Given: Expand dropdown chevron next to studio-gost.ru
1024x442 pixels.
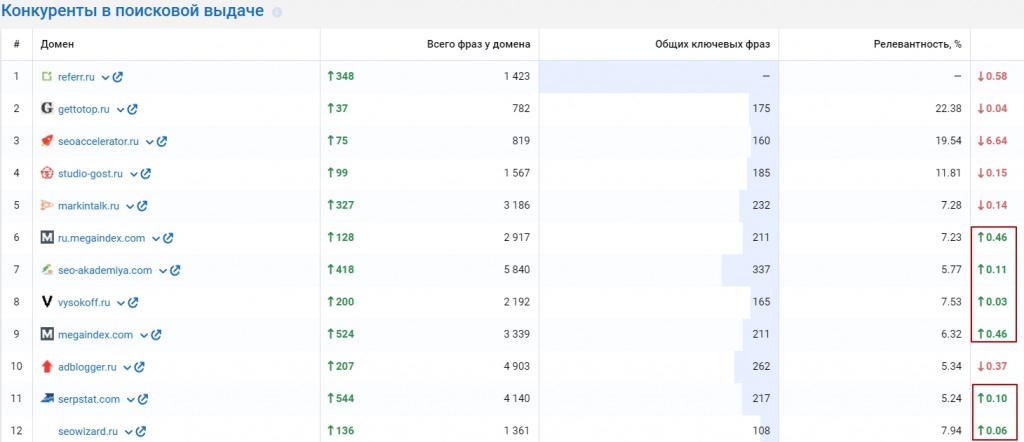Looking at the screenshot, I should (133, 174).
